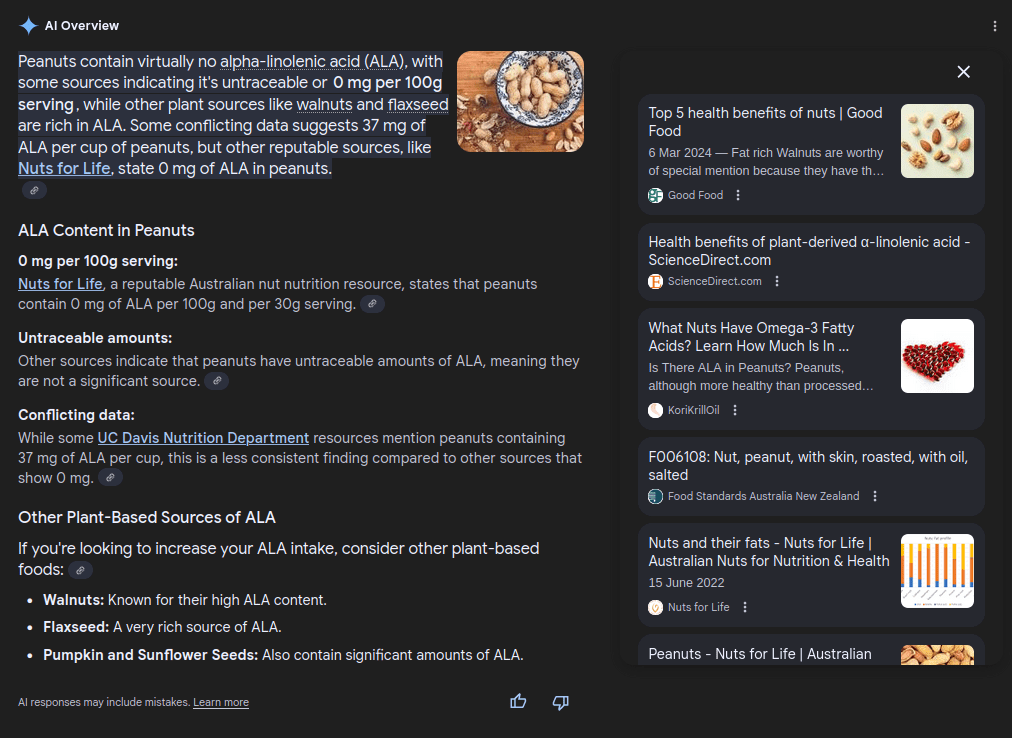Close the sources side panel

pyautogui.click(x=963, y=72)
